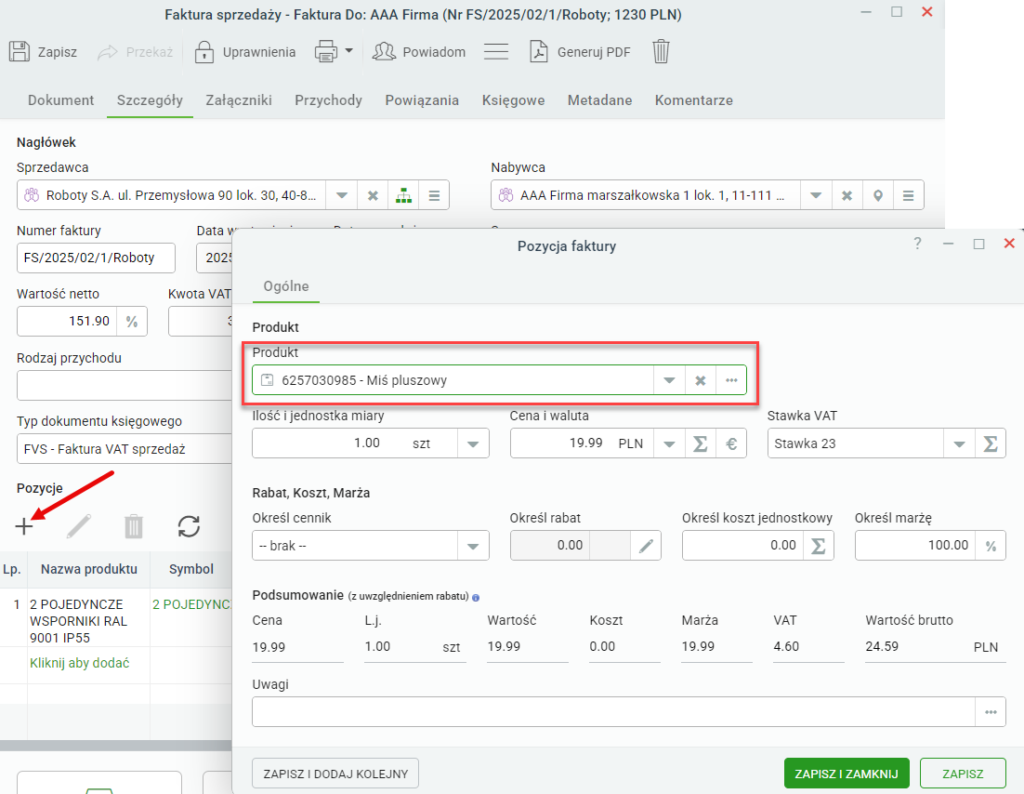
Task: Click Produkt more options ellipsis
Action: (731, 380)
